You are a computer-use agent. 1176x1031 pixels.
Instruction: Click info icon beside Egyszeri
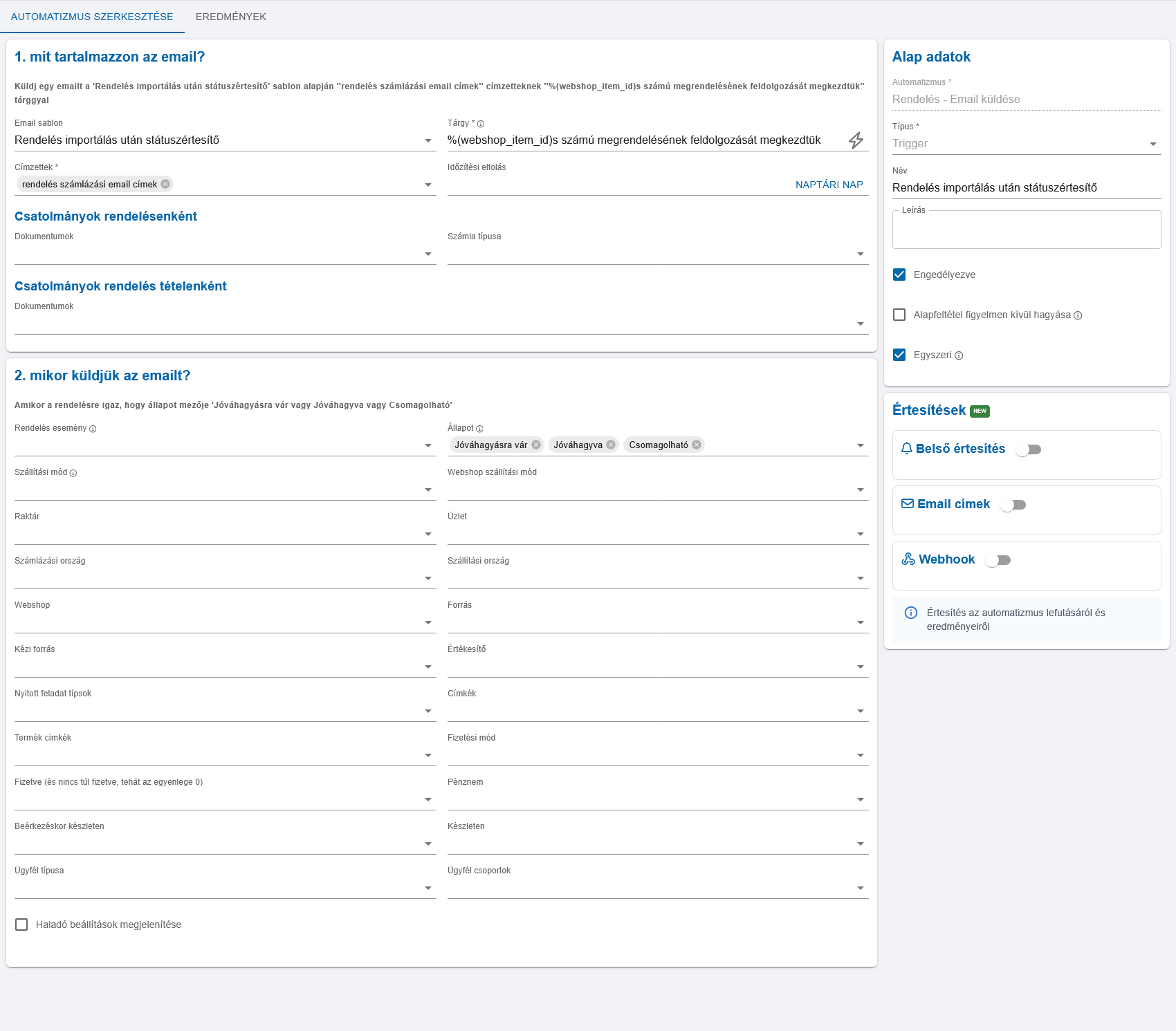(959, 355)
